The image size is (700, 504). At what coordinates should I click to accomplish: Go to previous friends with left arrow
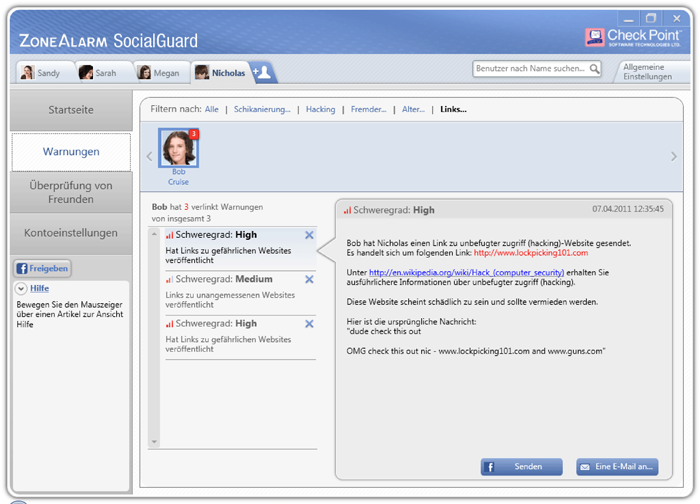(x=150, y=156)
